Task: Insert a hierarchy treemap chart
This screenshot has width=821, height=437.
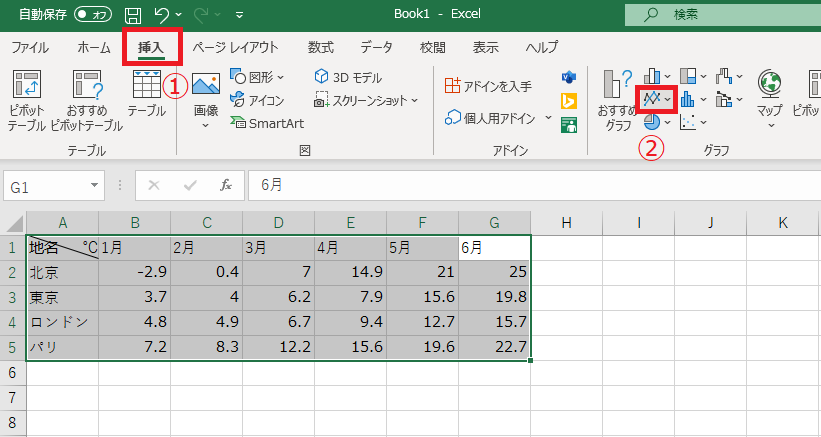Action: coord(693,76)
